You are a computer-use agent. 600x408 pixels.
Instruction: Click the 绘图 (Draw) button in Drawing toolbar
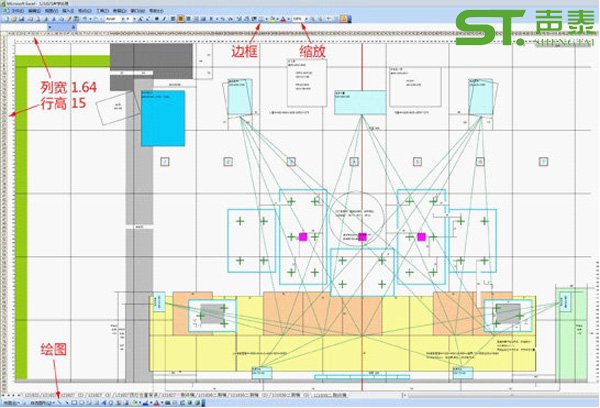[x=10, y=403]
